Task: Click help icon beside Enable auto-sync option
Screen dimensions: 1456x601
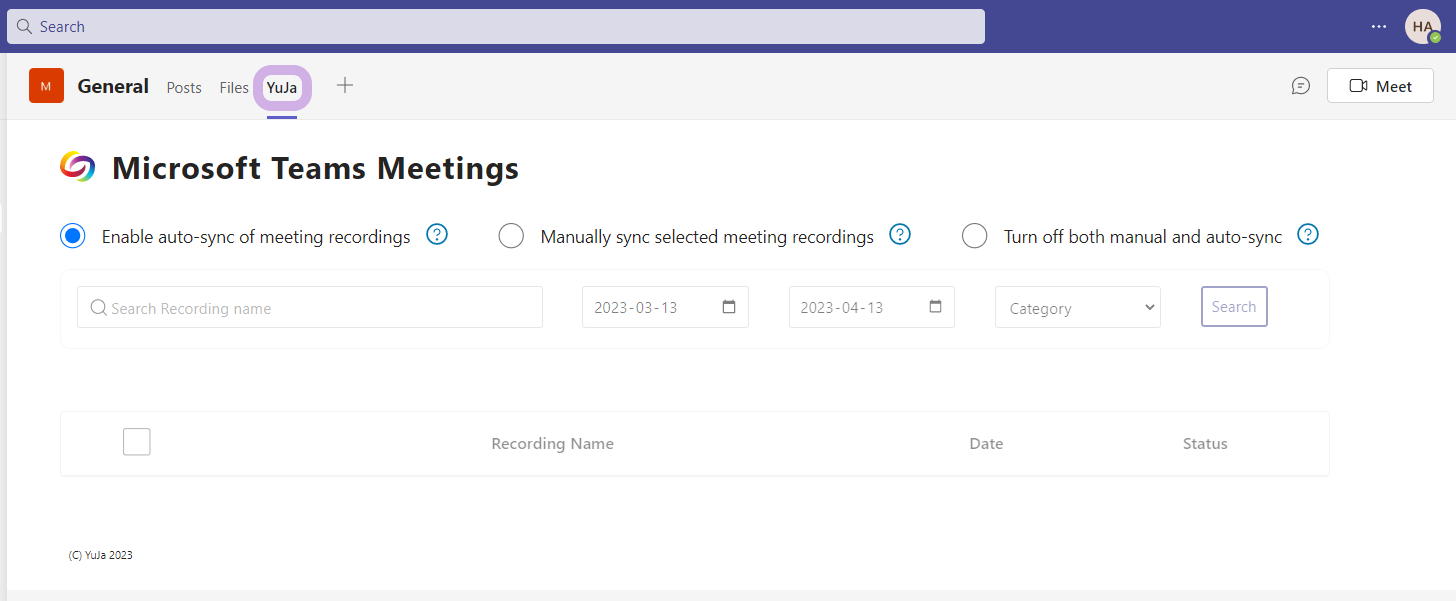Action: (437, 235)
